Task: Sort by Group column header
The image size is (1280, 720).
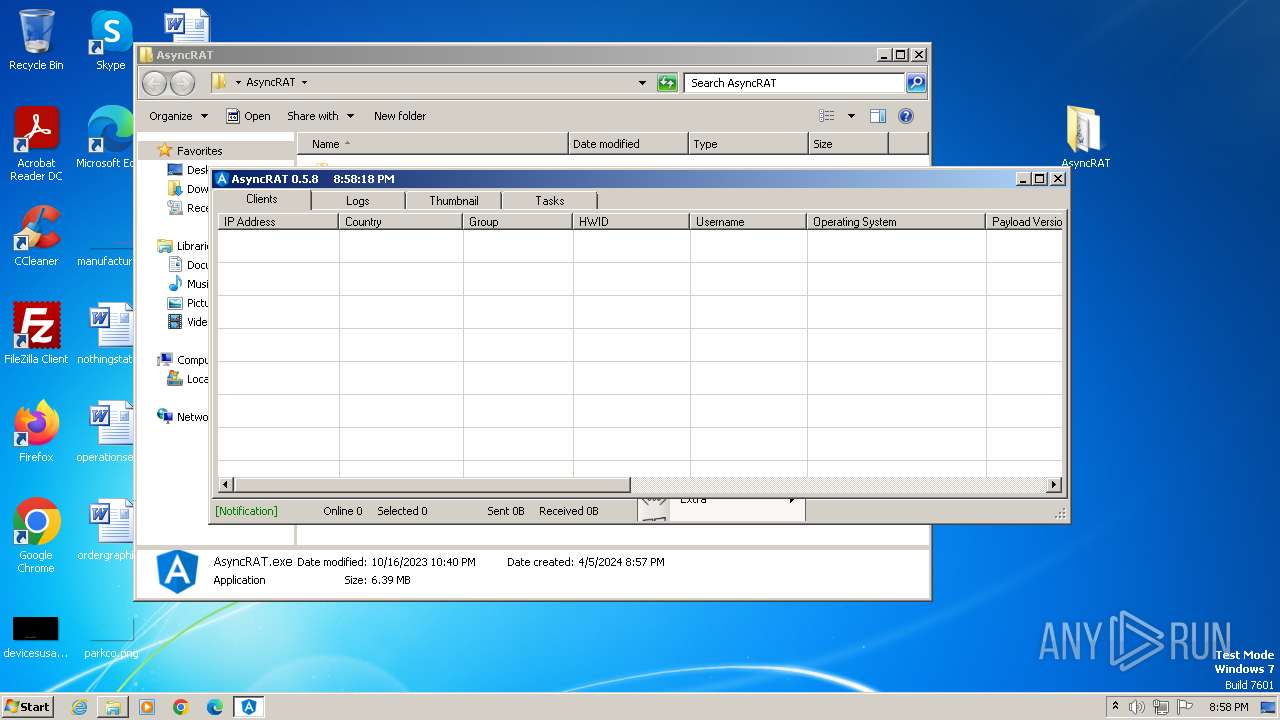Action: (518, 222)
